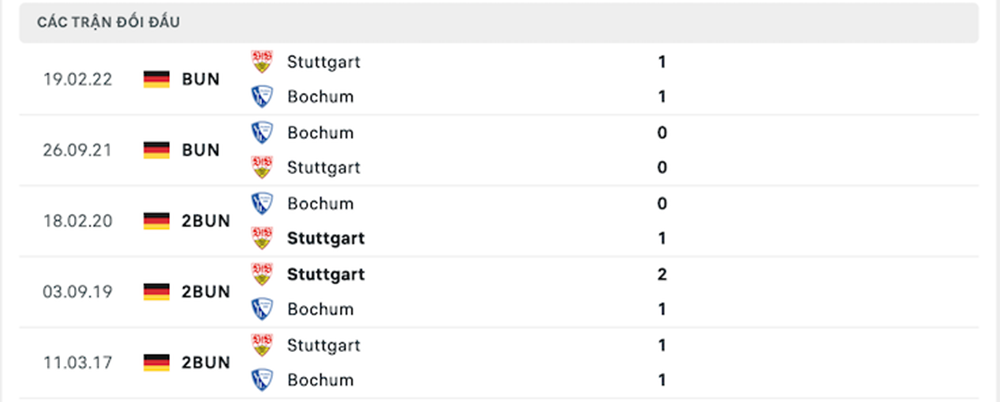Click Bochum crest in 26.09.21 match
The image size is (1000, 402).
(262, 133)
